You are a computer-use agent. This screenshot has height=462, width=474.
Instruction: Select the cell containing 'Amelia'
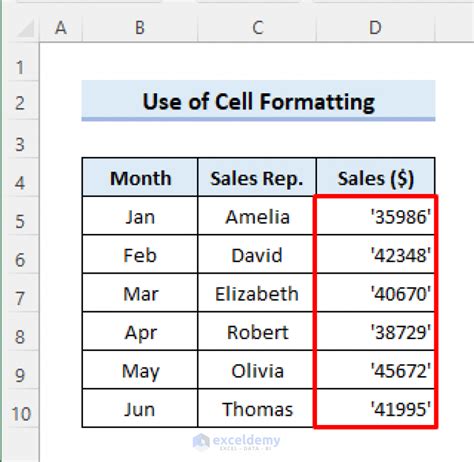[x=257, y=216]
